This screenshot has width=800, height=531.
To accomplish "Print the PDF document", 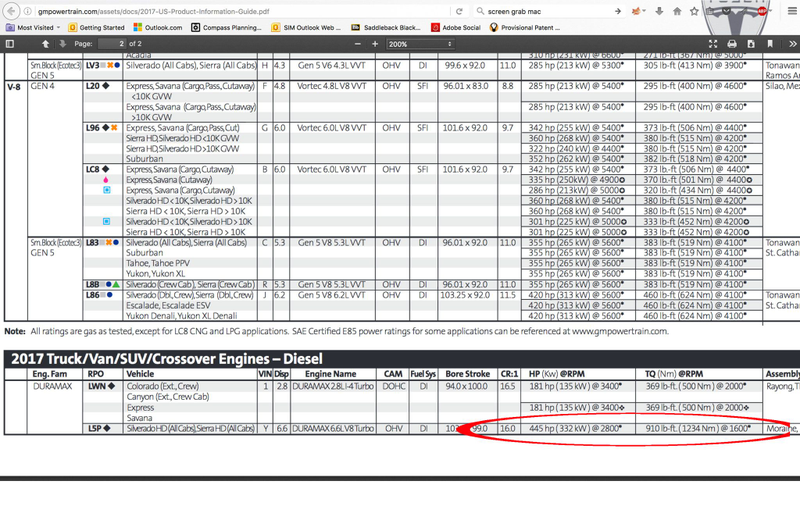I will click(x=732, y=44).
